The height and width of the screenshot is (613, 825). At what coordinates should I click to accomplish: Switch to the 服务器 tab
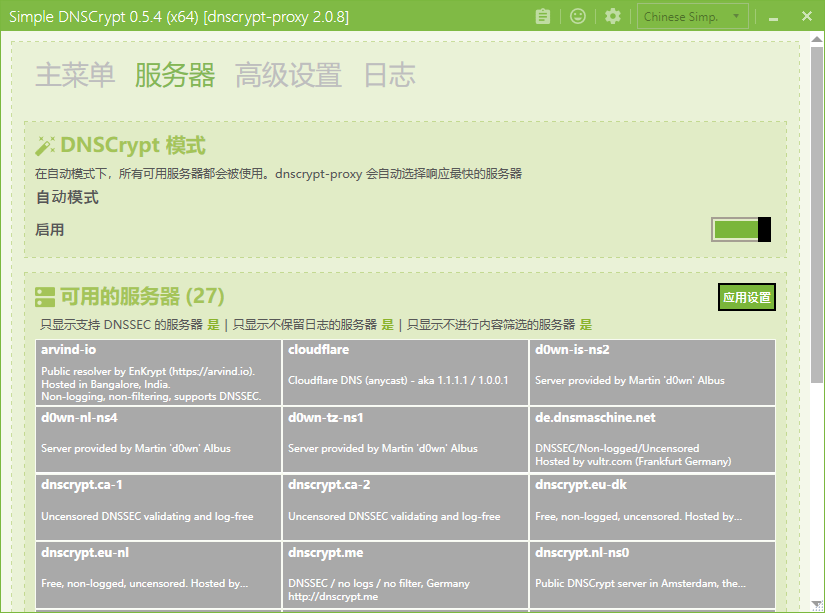pyautogui.click(x=175, y=75)
